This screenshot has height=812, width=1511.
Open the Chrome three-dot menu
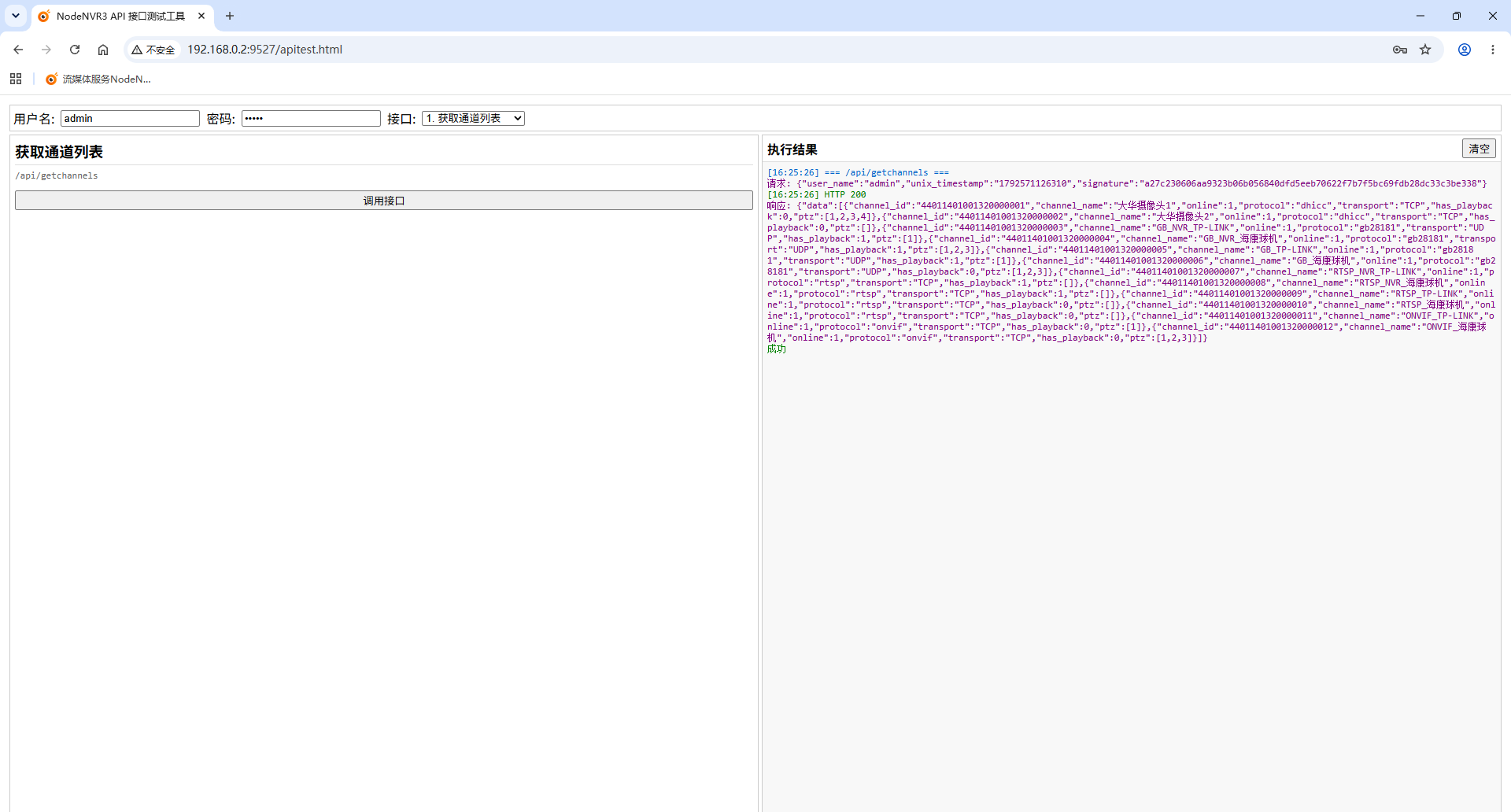pos(1493,50)
